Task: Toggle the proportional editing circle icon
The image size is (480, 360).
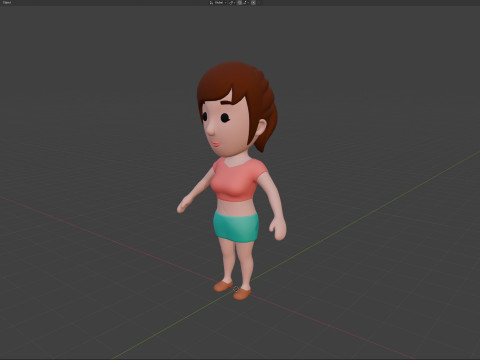Action: point(253,2)
